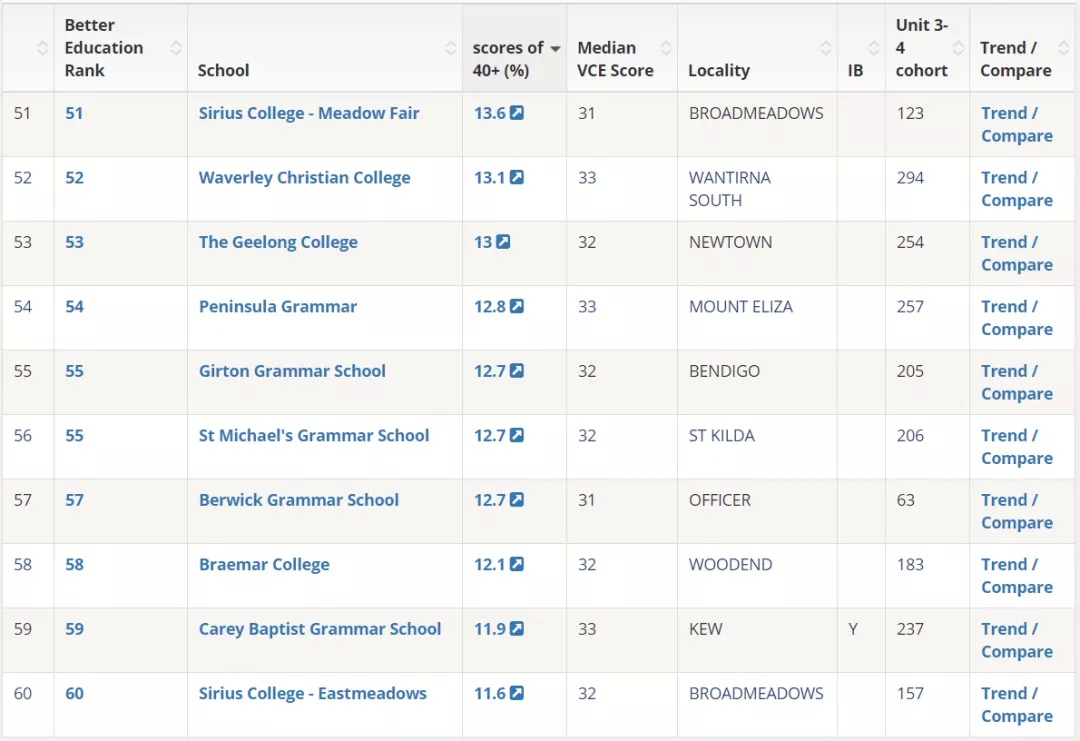Open external link icon beside 13.1 score
Viewport: 1080px width, 741px height.
(517, 178)
